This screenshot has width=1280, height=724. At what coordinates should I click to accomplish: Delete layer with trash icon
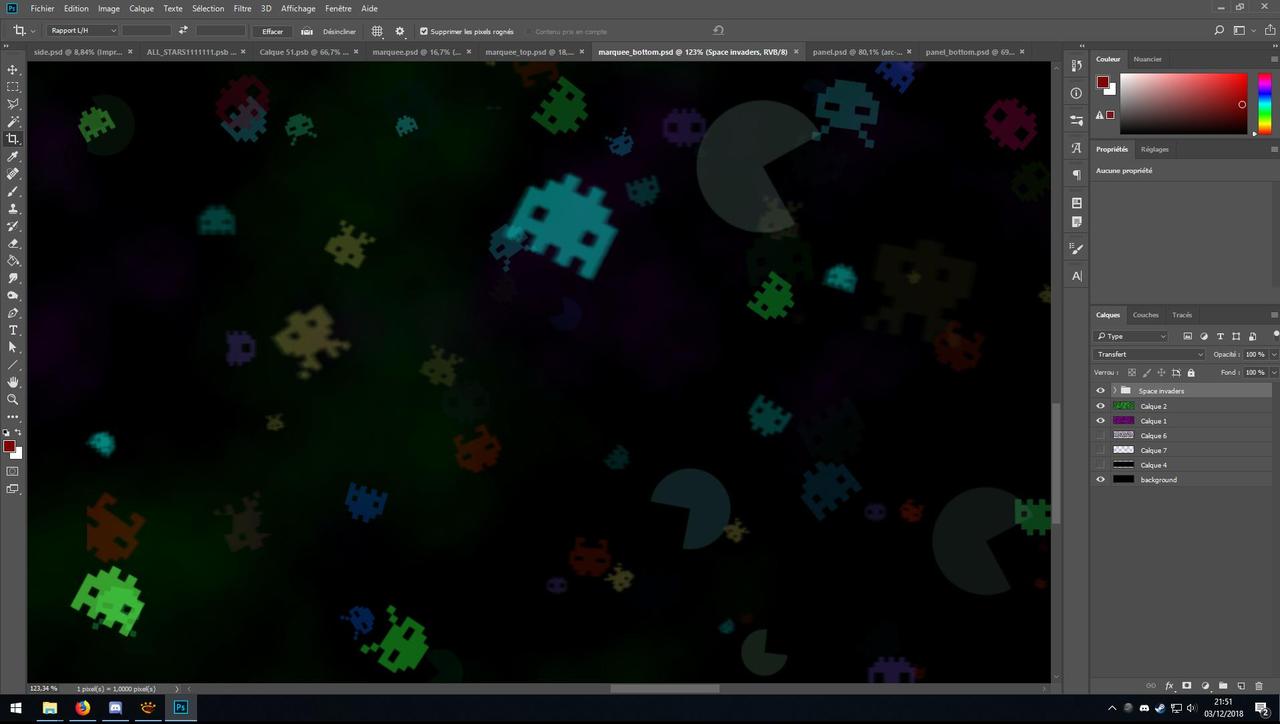[x=1259, y=686]
